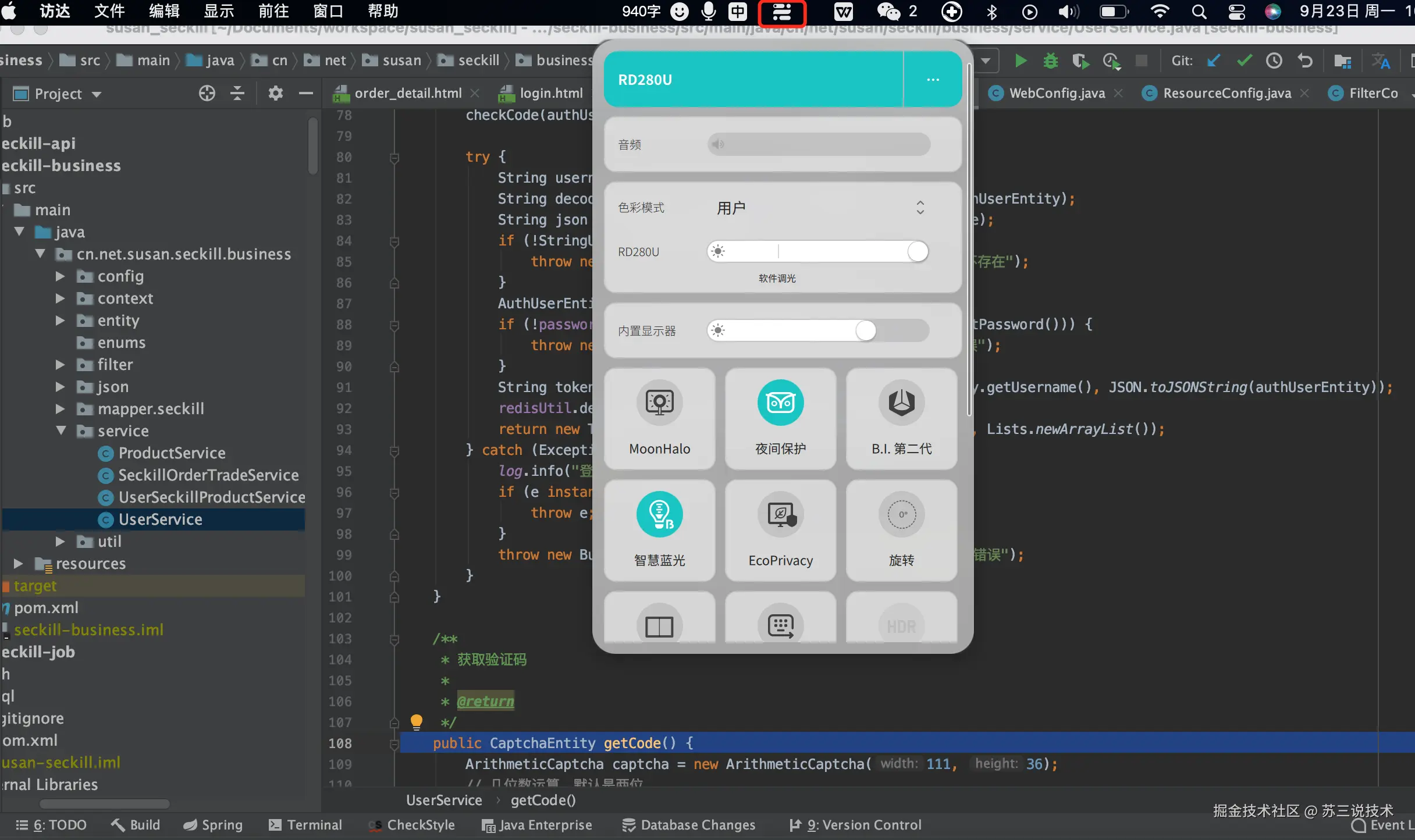The height and width of the screenshot is (840, 1415).
Task: Toggle the 夜间保护 night protection mode
Action: tap(780, 403)
